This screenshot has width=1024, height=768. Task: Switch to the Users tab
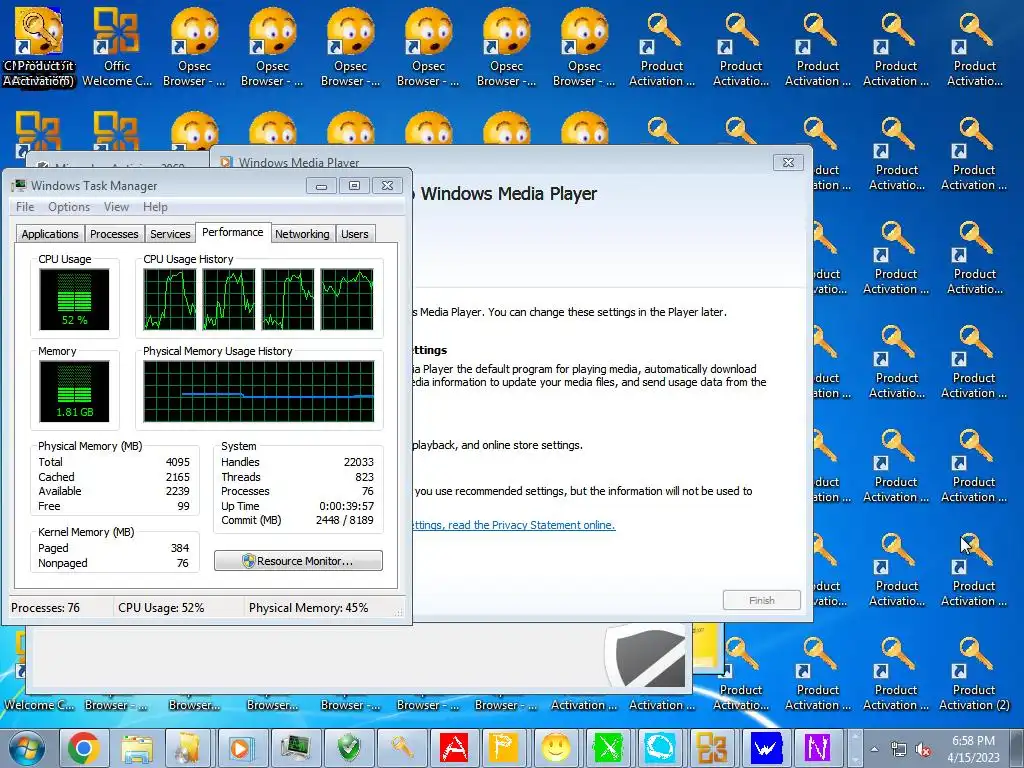[355, 234]
